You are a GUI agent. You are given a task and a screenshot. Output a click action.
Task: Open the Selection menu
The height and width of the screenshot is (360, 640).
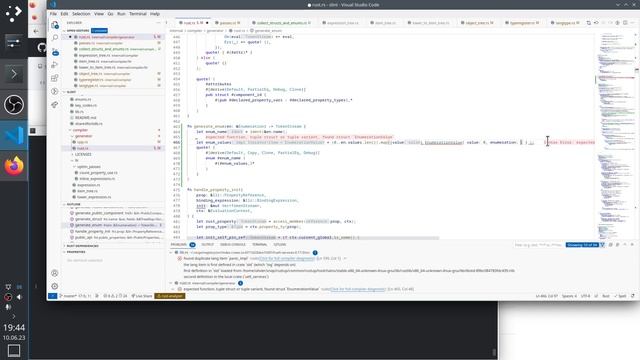pos(81,14)
